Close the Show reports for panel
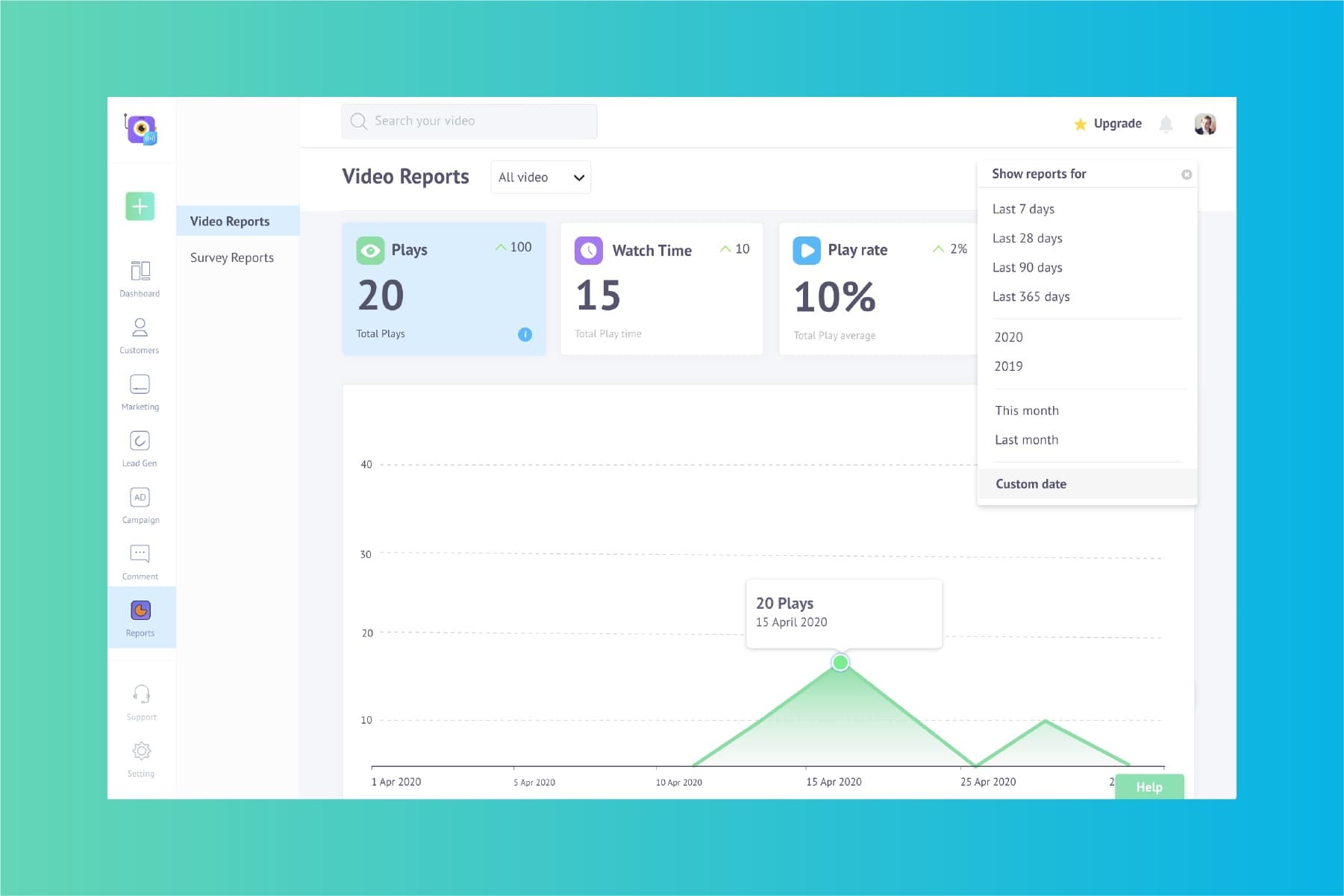The width and height of the screenshot is (1344, 896). click(1186, 175)
